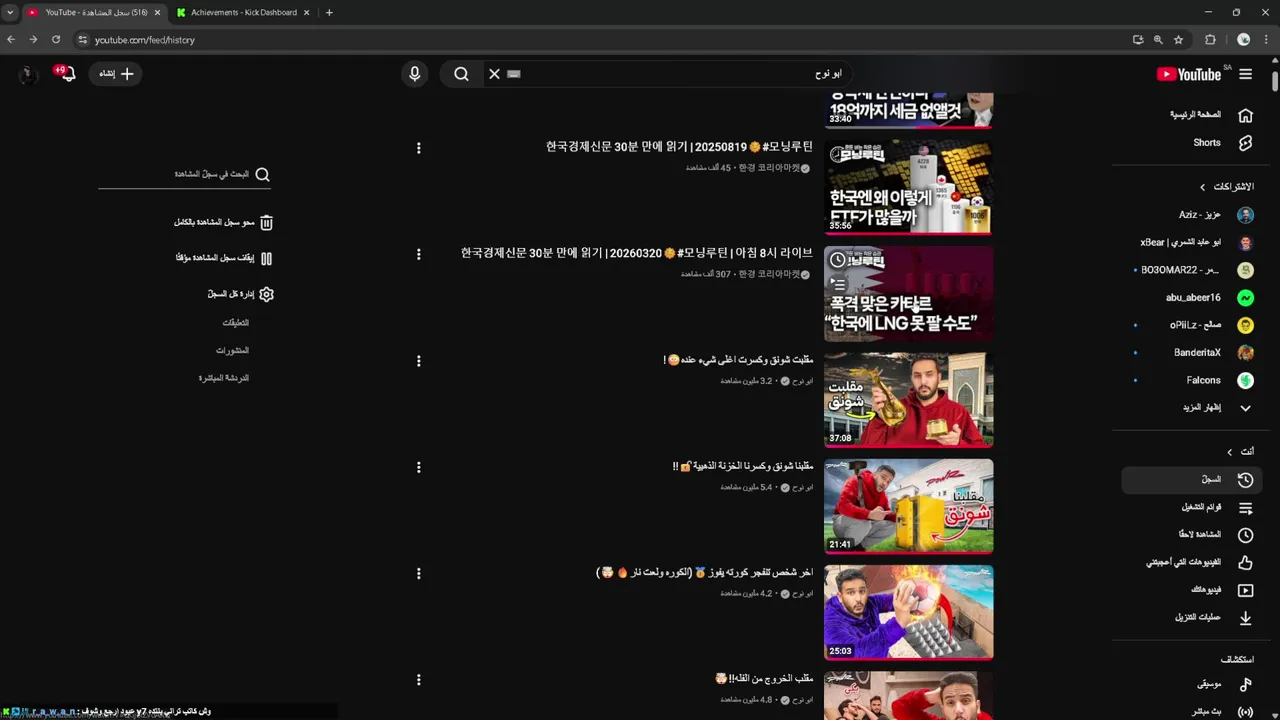Clear the search box with X
Screen dimensions: 1280x720
494,74
